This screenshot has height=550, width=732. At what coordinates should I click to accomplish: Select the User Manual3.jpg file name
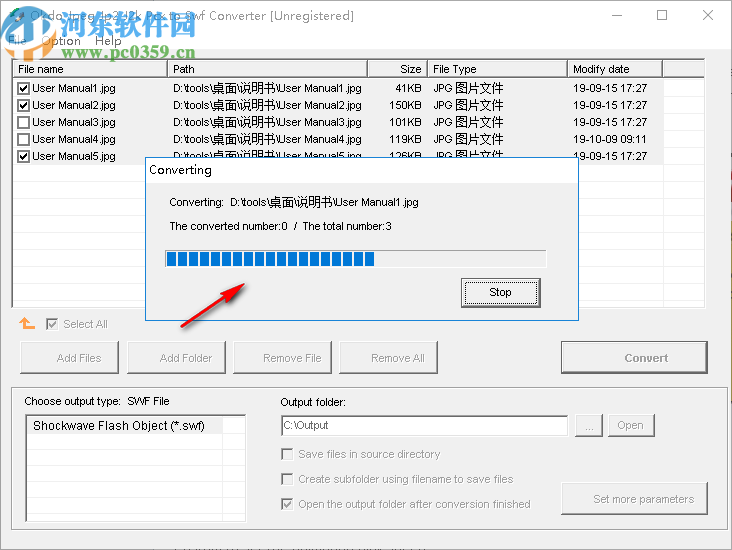click(74, 122)
